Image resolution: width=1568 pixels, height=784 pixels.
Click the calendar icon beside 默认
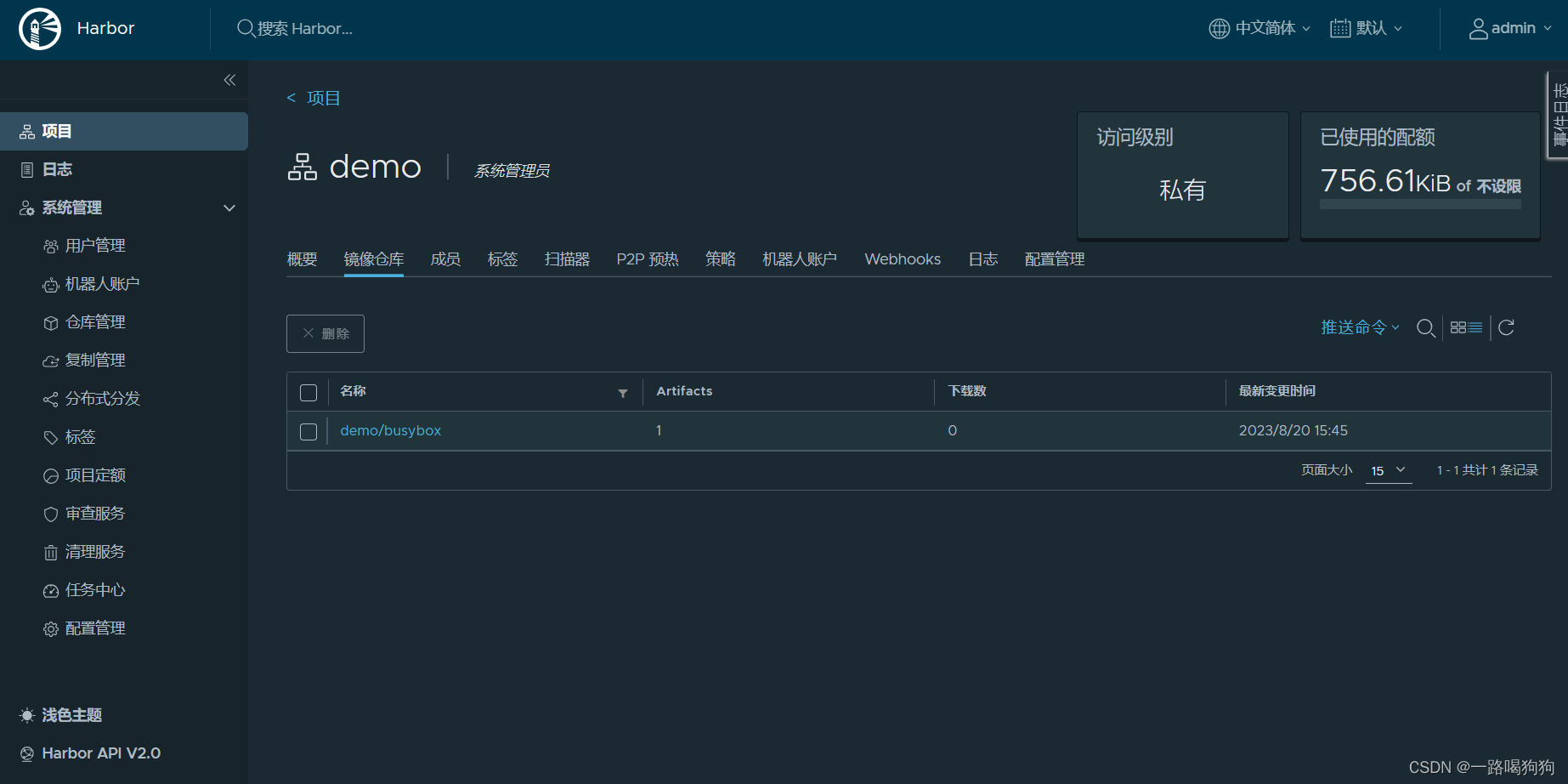click(1340, 28)
